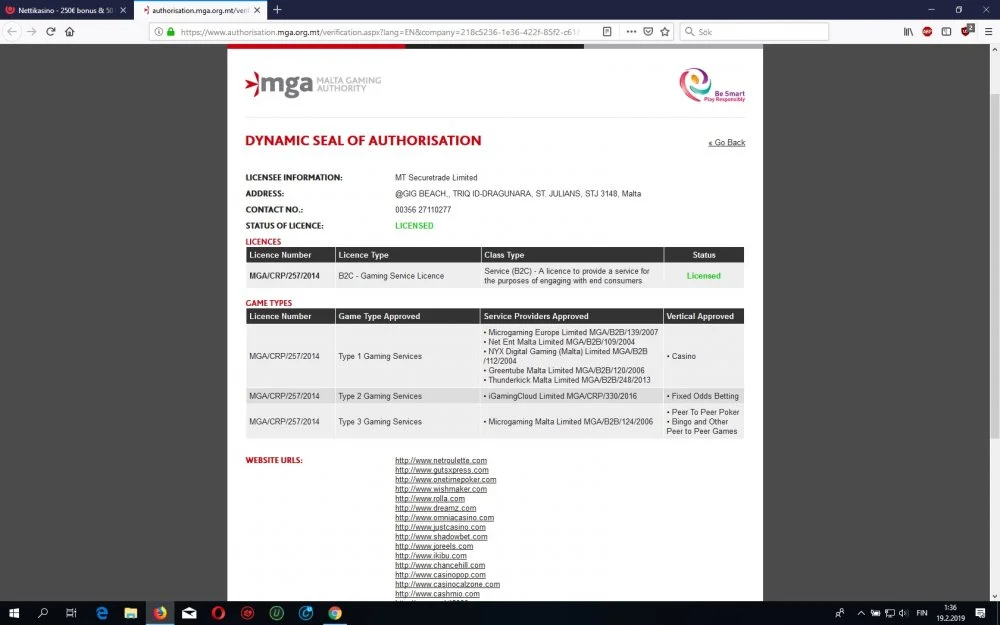Click the green secure connection padlock
Image resolution: width=1000 pixels, height=625 pixels.
[170, 31]
